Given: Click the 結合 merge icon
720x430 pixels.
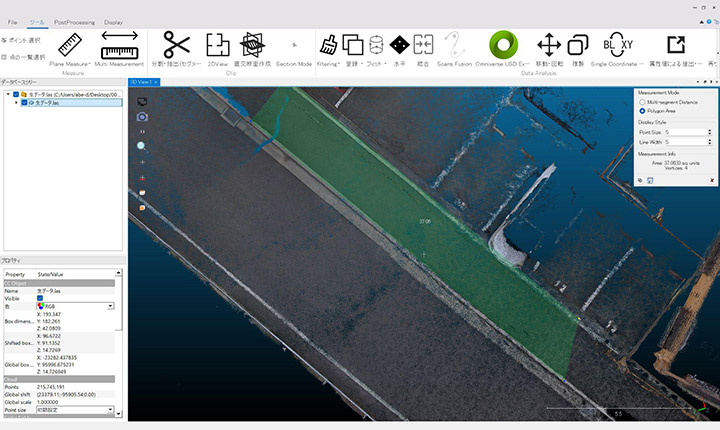Looking at the screenshot, I should tap(423, 45).
